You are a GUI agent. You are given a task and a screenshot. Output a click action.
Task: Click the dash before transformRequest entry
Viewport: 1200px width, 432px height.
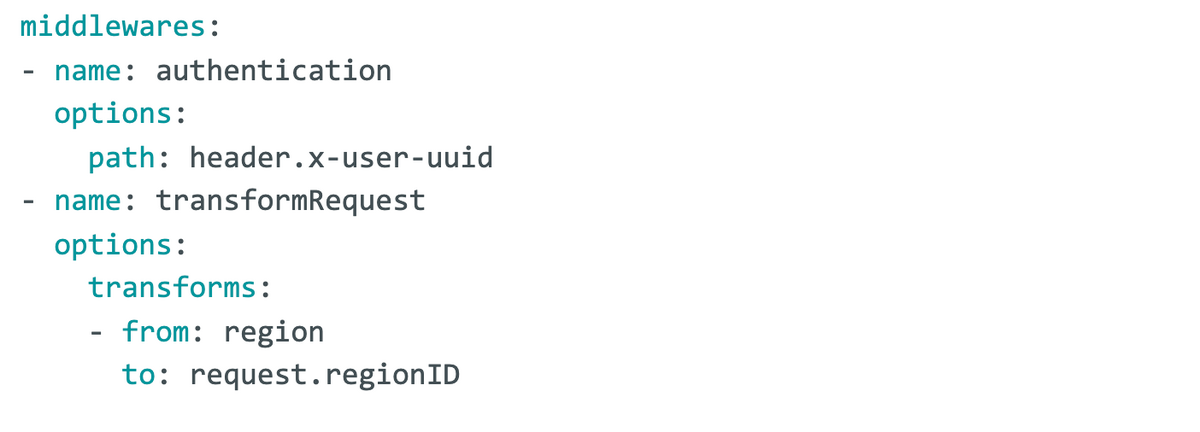tap(28, 202)
